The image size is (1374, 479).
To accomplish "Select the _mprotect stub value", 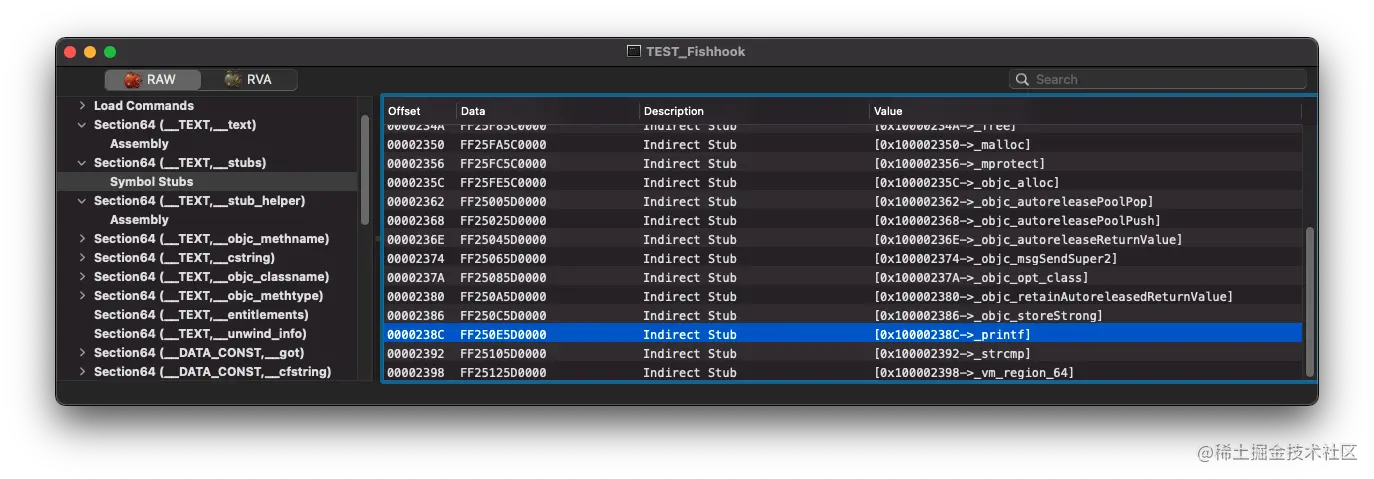I will [959, 164].
